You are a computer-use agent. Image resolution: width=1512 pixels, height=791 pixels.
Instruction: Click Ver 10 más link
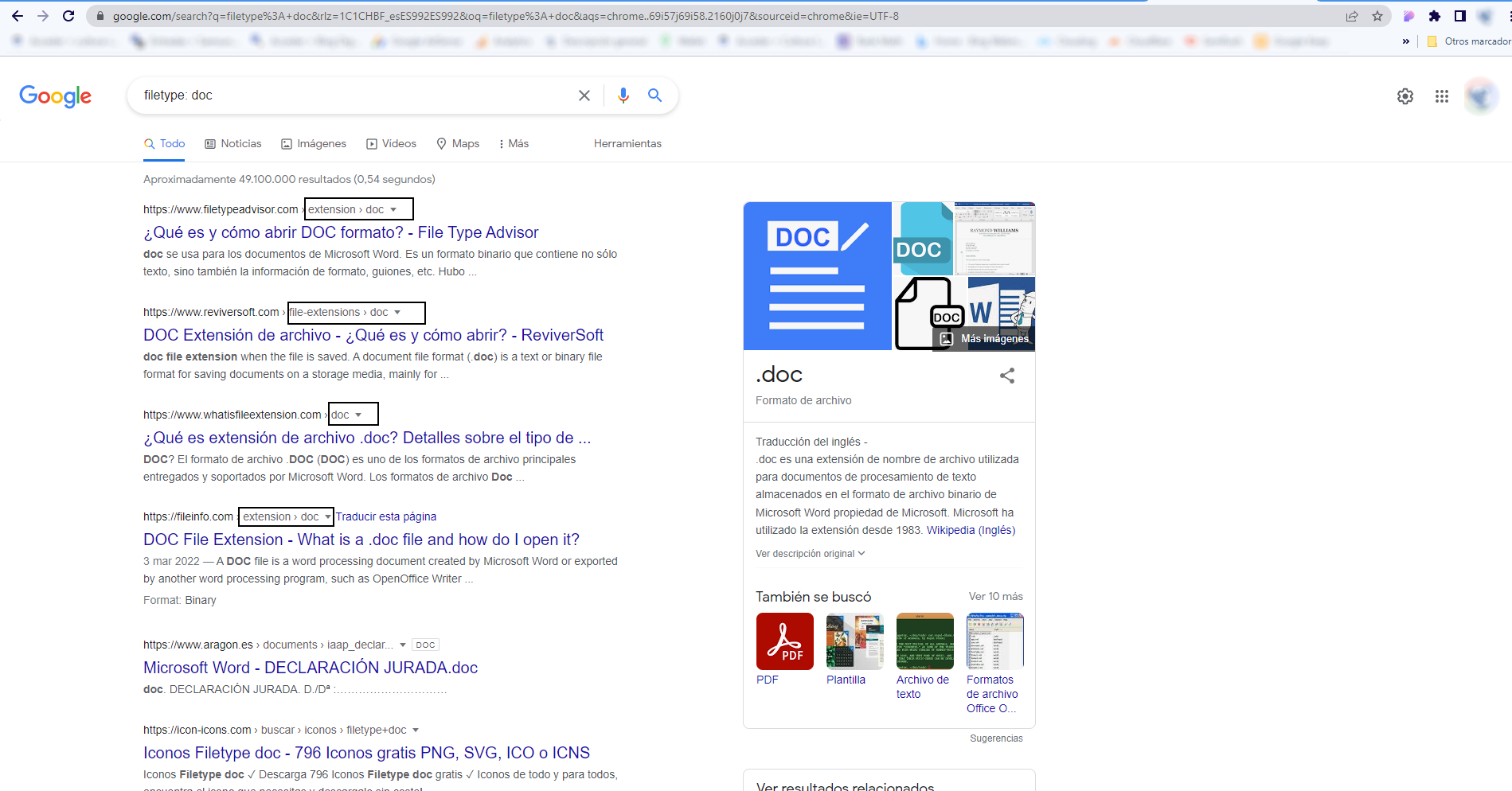click(x=996, y=597)
